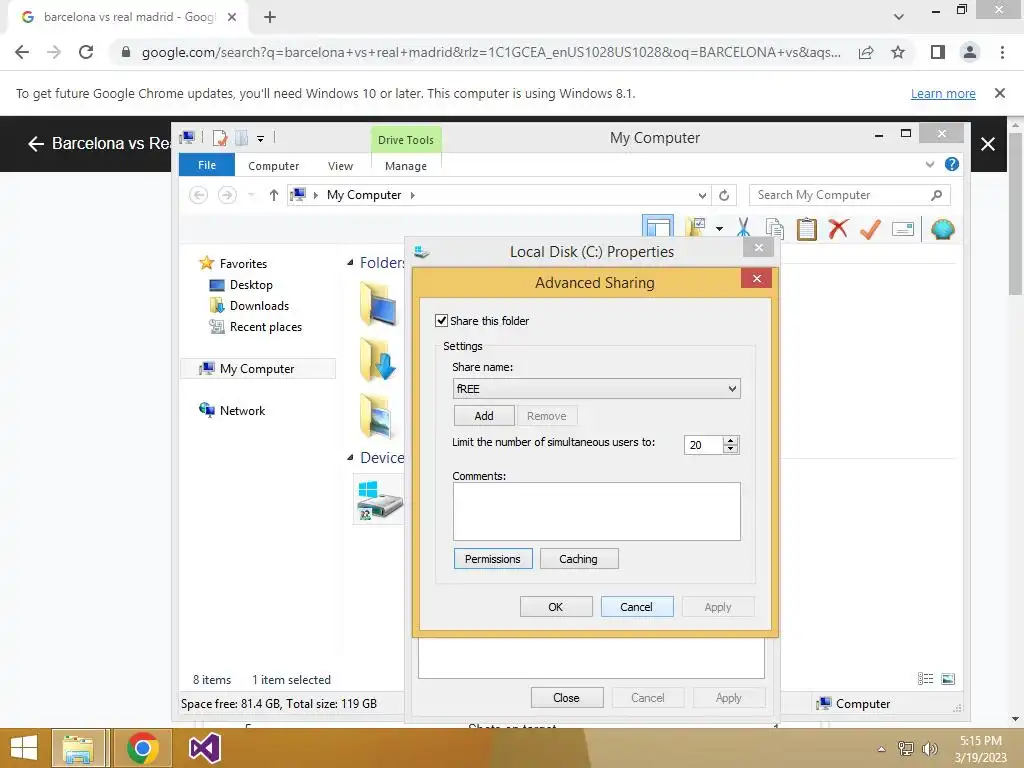Switch to the View ribbon tab
Viewport: 1024px width, 768px height.
tap(340, 166)
